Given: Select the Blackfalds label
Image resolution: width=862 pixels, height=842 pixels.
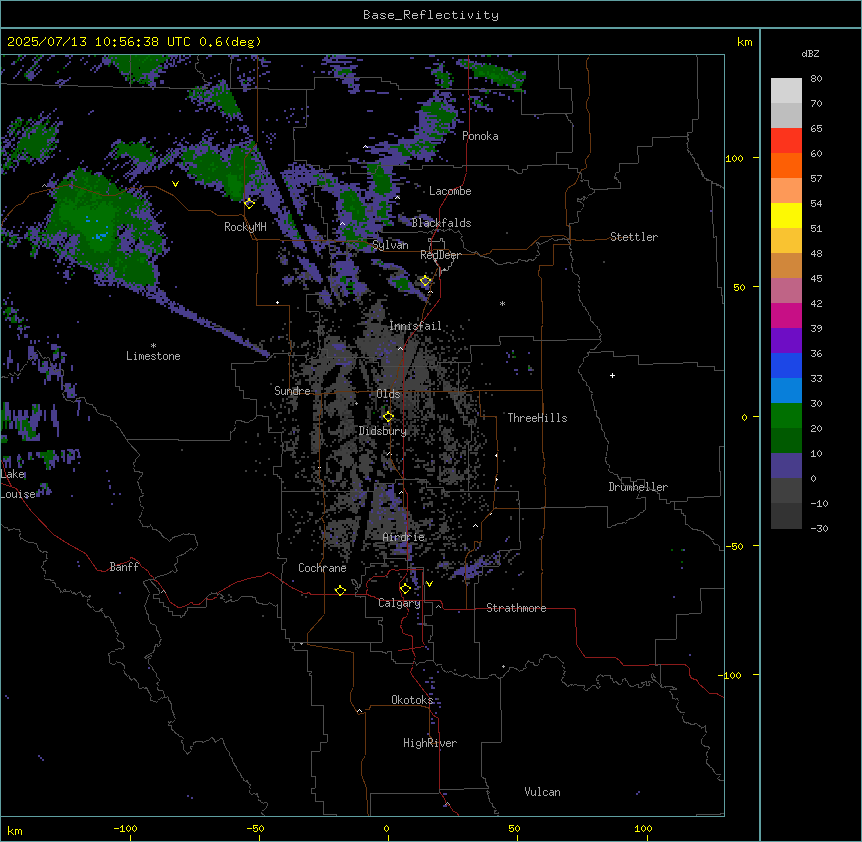Looking at the screenshot, I should tap(441, 223).
